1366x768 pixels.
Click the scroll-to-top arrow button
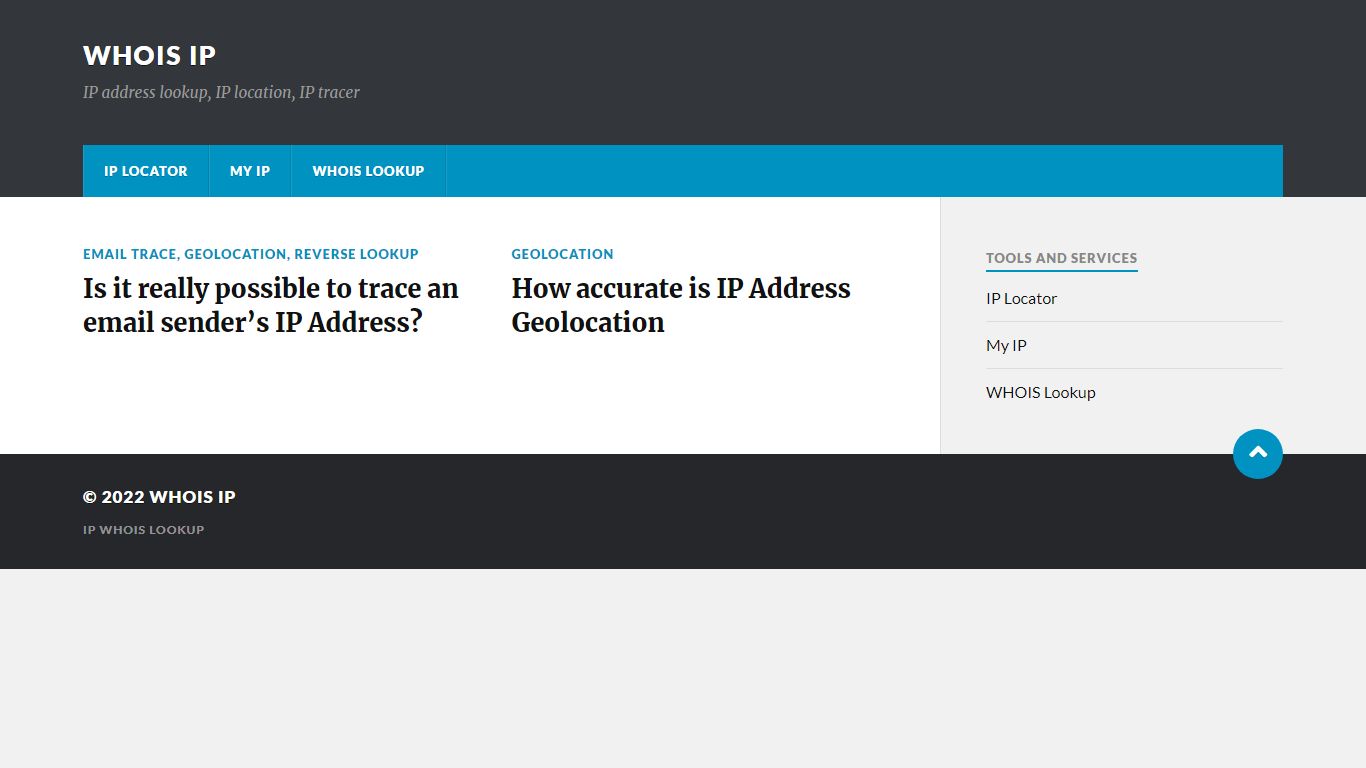click(x=1258, y=454)
